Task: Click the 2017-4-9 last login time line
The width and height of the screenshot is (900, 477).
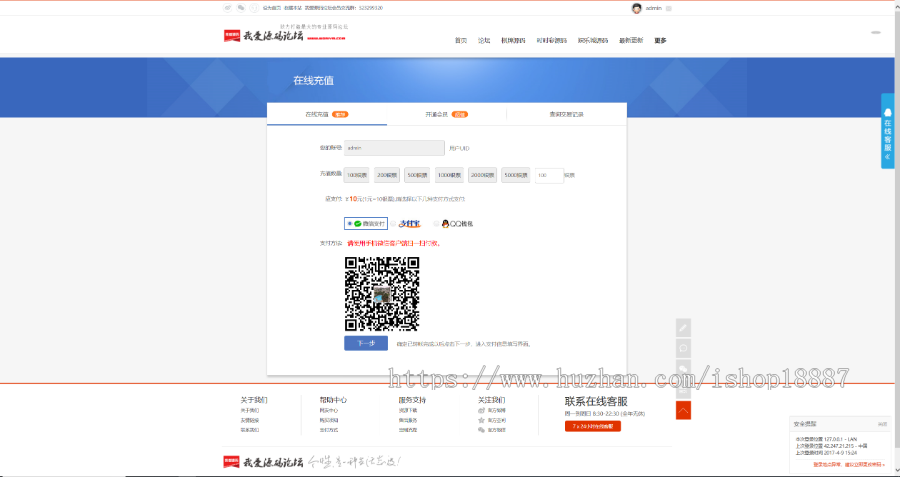Action: (826, 452)
